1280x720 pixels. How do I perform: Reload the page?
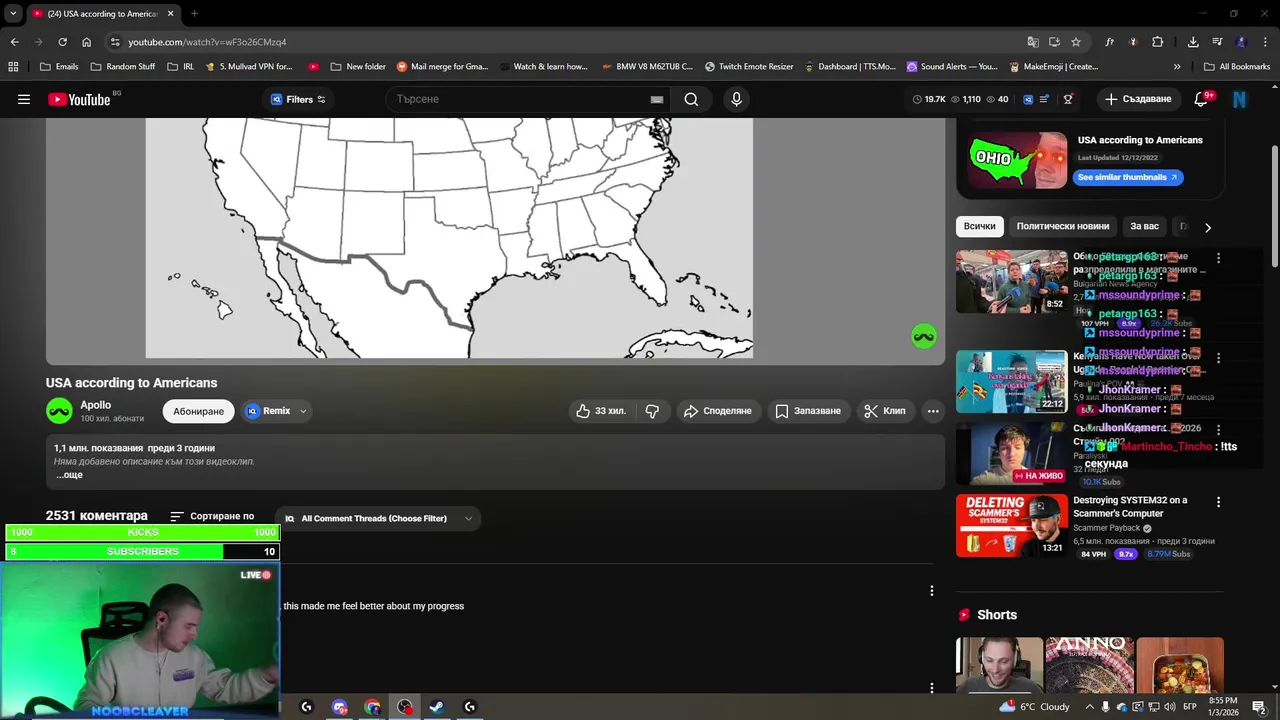point(62,42)
